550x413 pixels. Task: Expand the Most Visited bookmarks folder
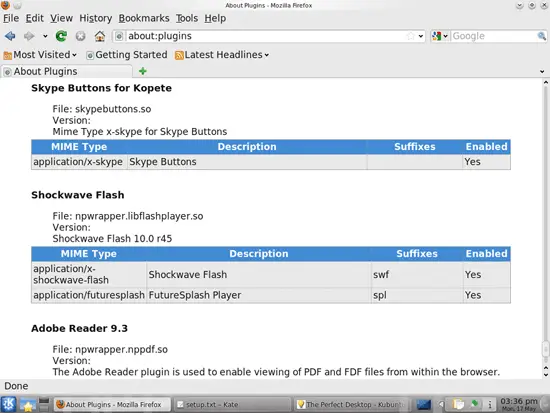pos(40,55)
